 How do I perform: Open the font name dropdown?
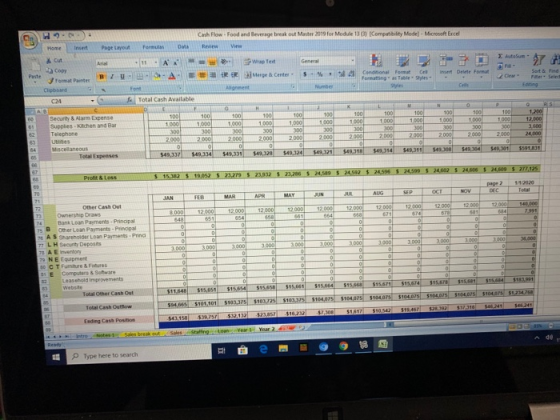coord(136,63)
